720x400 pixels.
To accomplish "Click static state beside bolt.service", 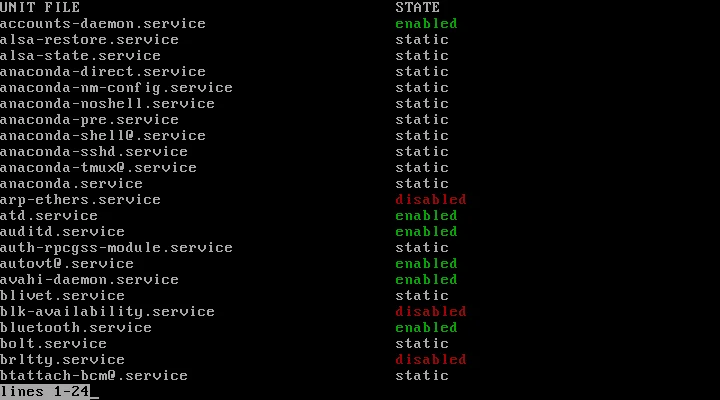I will click(421, 344).
